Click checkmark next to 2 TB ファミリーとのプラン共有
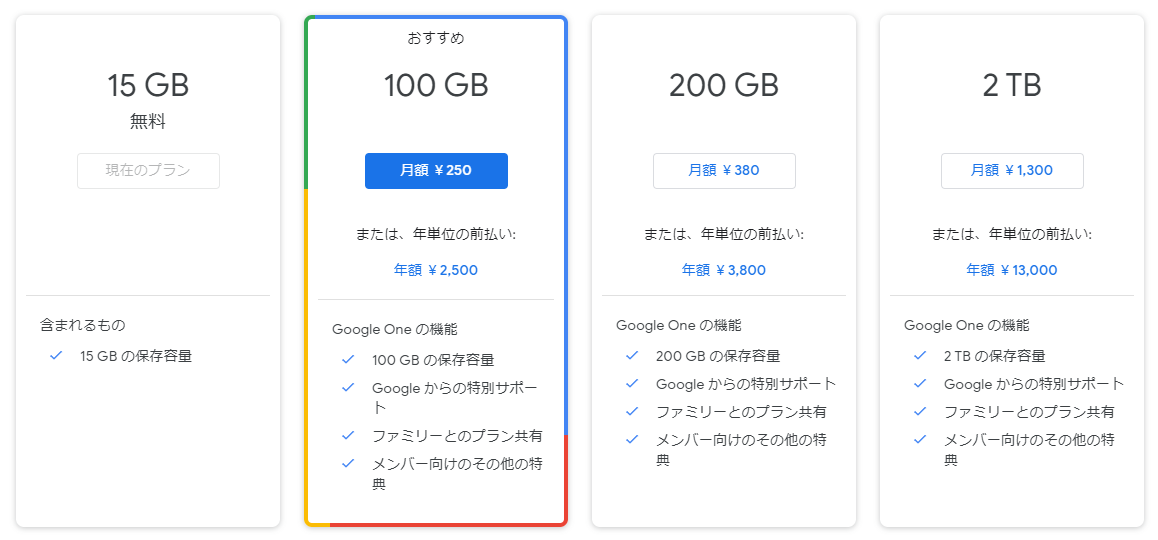Image resolution: width=1158 pixels, height=540 pixels. (920, 412)
